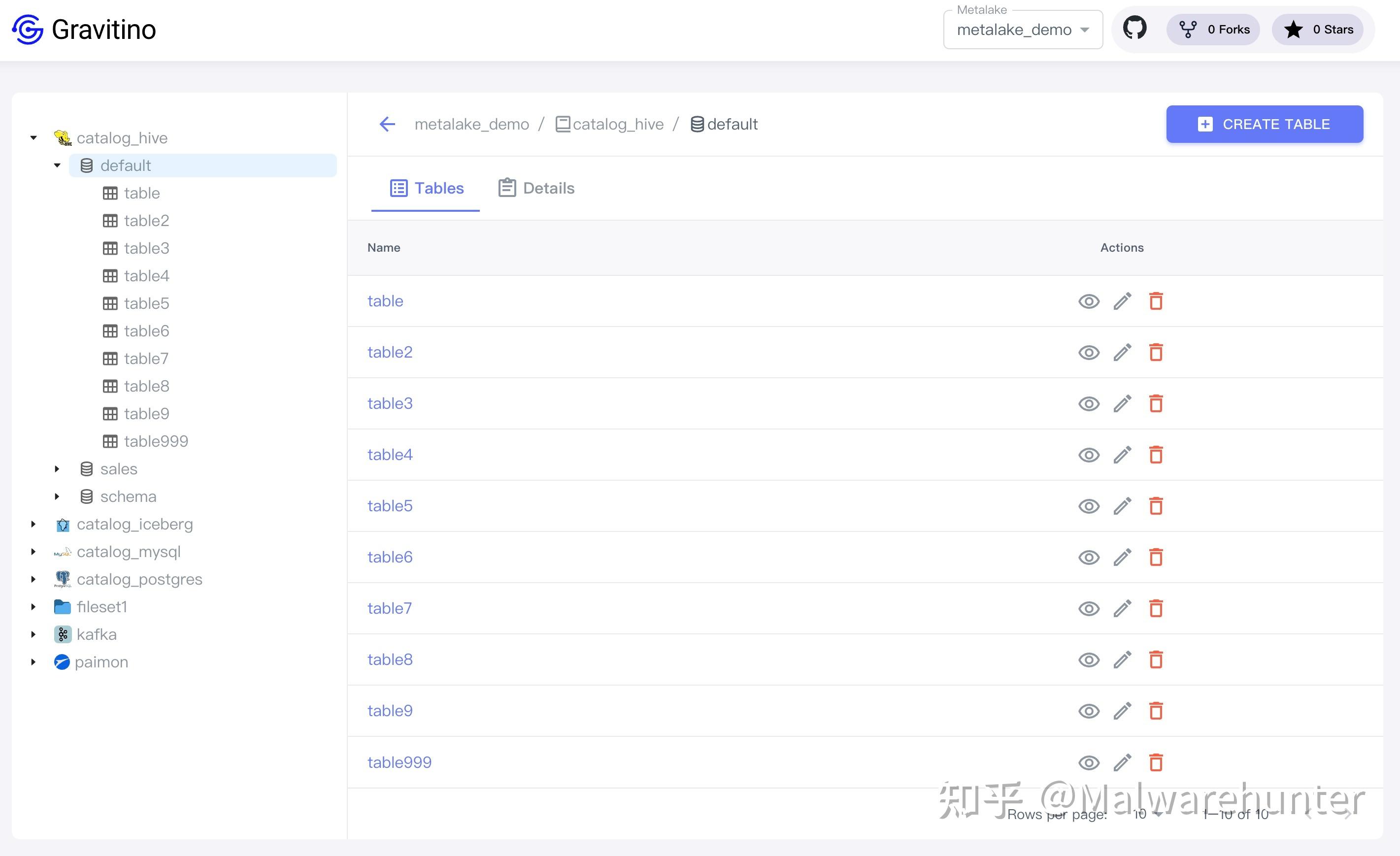Click the CREATE TABLE button

[1264, 124]
